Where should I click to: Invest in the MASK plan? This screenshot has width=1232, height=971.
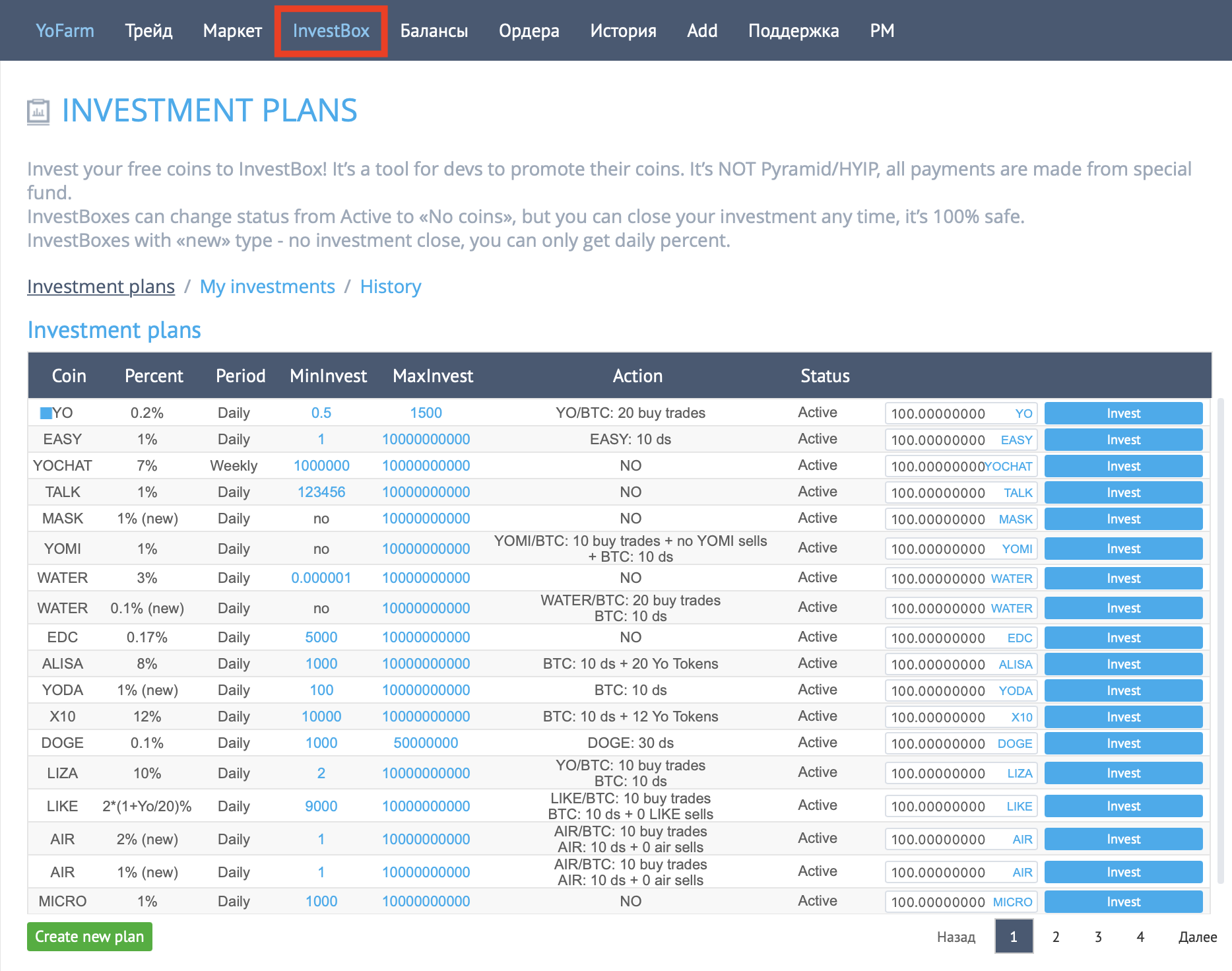tap(1123, 519)
